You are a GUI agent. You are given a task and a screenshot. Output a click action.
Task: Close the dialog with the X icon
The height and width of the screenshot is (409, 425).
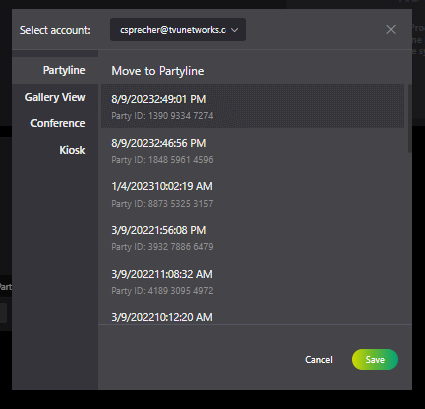pyautogui.click(x=391, y=30)
